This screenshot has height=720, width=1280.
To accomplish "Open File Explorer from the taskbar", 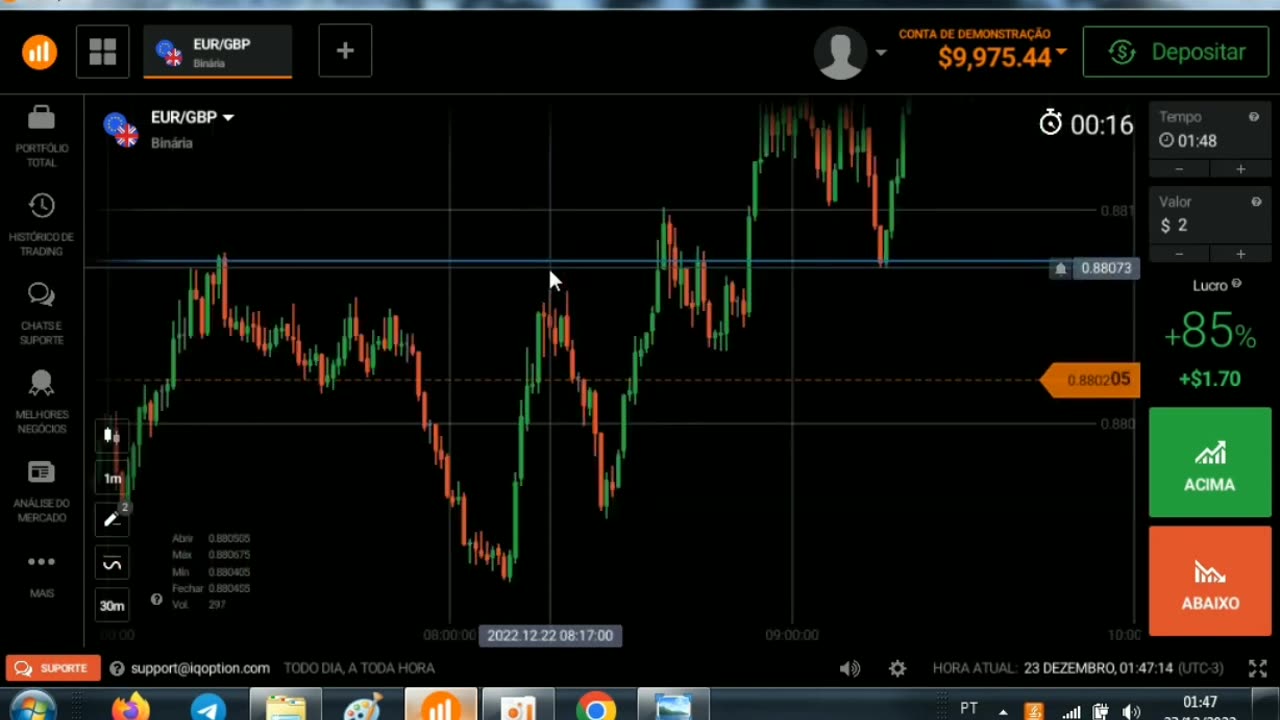I will pyautogui.click(x=286, y=707).
